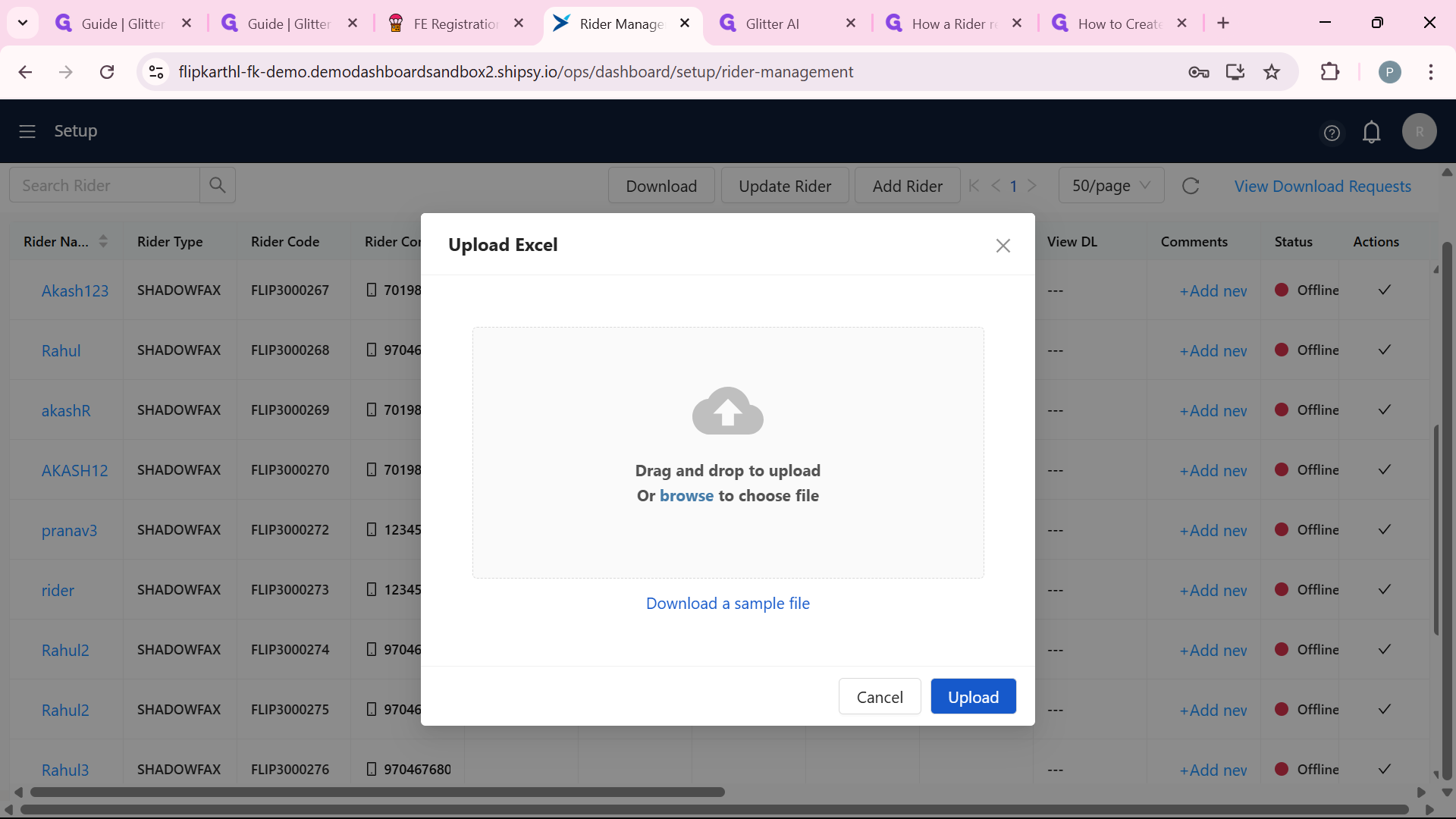
Task: Click the Update Rider button
Action: click(785, 186)
